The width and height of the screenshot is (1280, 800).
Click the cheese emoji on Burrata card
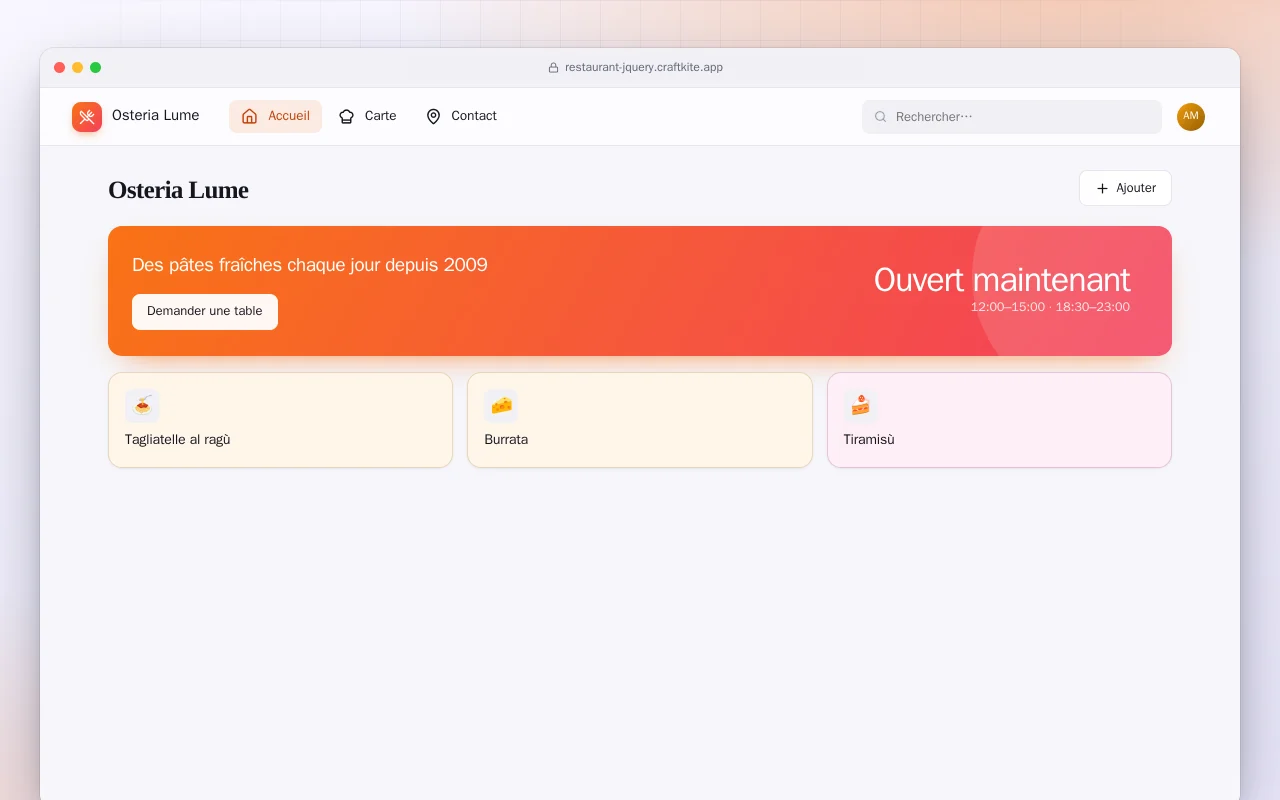[501, 406]
